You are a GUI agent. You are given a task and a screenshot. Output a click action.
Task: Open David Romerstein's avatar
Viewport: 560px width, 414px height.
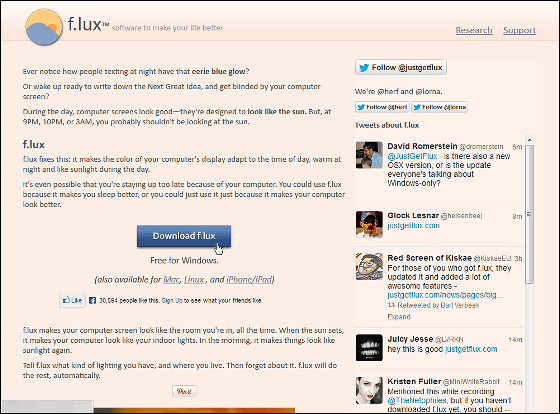[369, 155]
